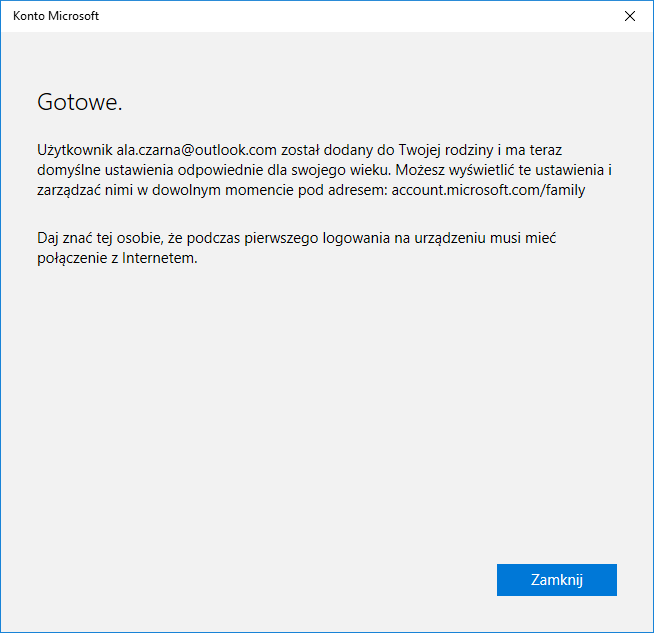This screenshot has width=654, height=633.
Task: Click the Gotowe heading
Action: pos(79,102)
